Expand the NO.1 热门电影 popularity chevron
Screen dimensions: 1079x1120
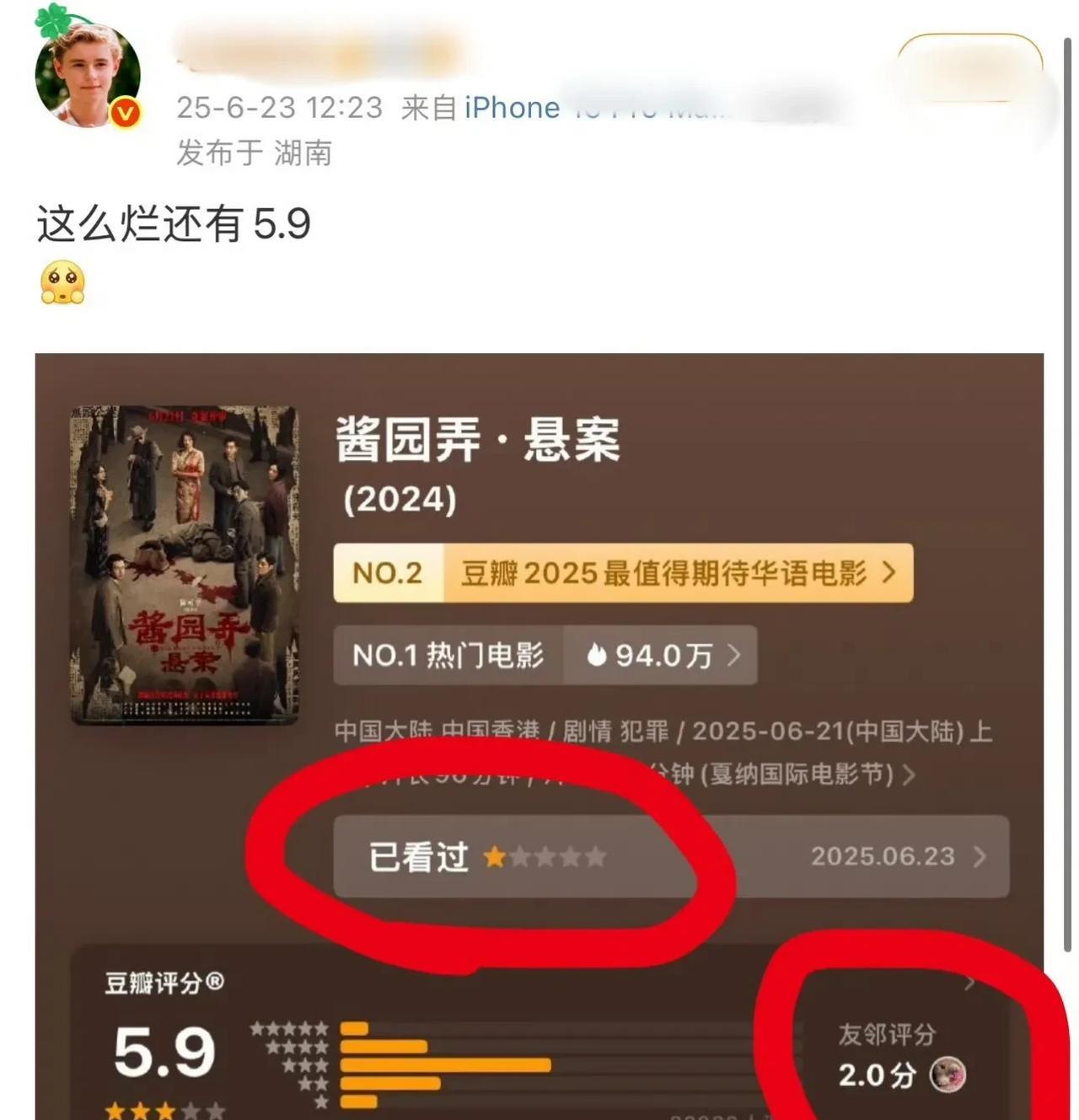(733, 655)
